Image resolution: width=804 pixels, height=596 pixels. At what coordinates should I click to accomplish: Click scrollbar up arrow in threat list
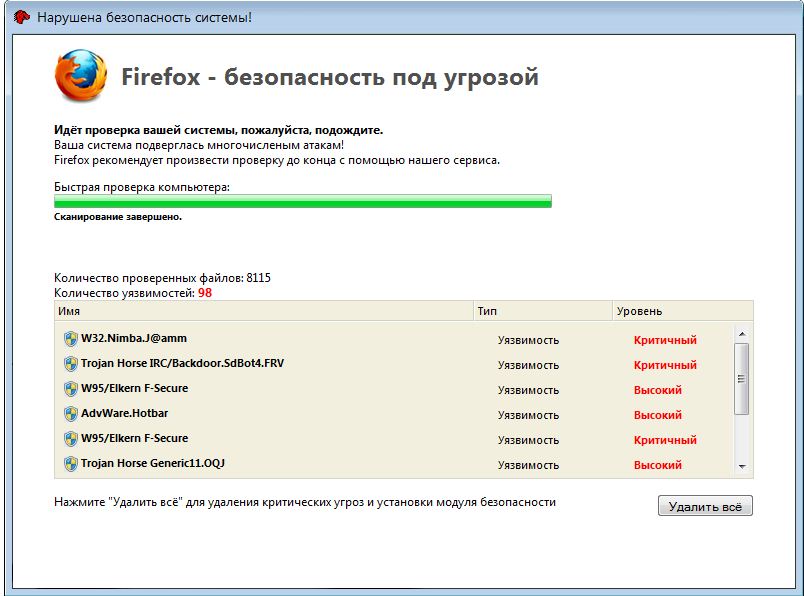[741, 334]
